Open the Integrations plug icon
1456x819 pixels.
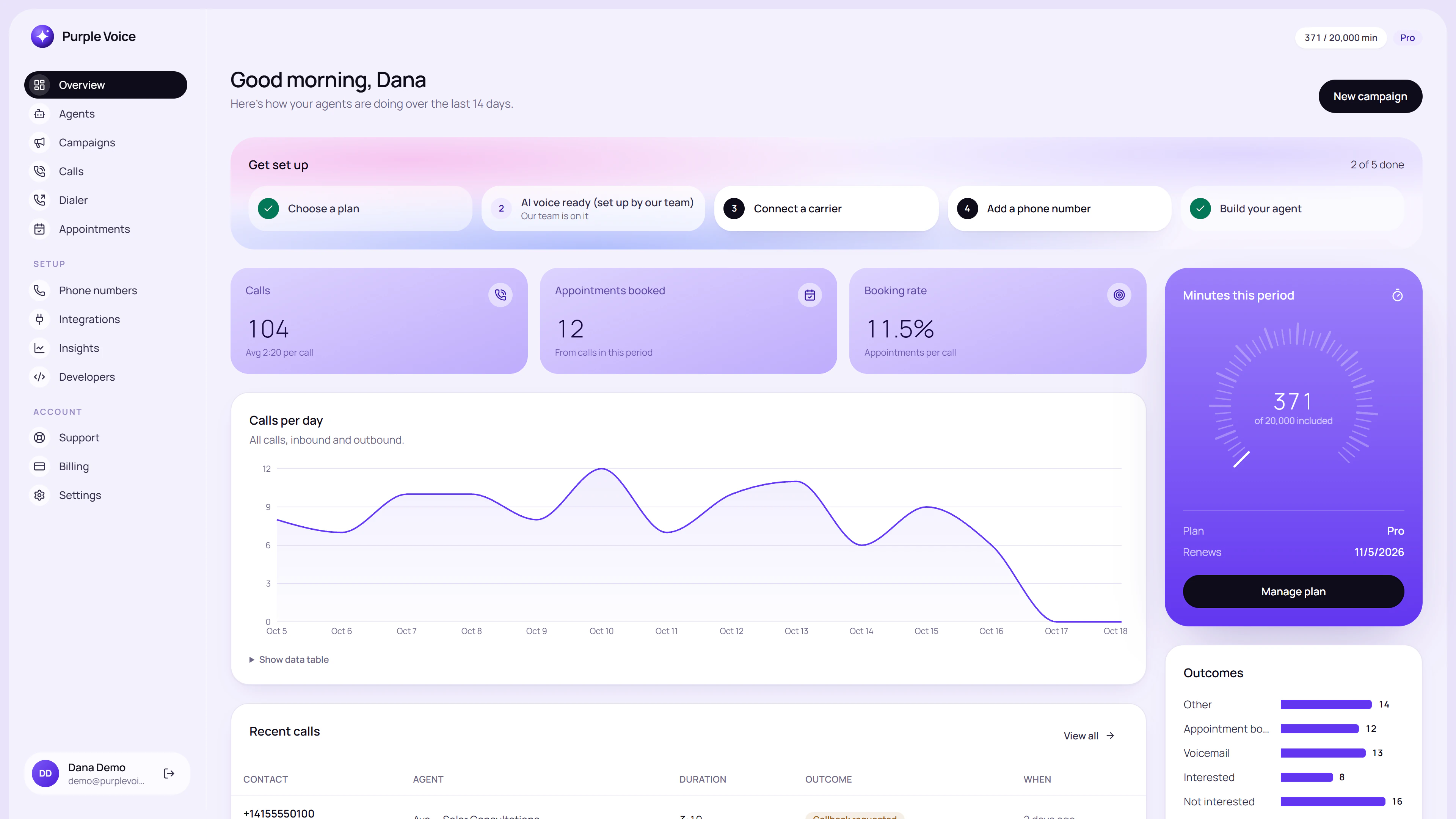(39, 319)
